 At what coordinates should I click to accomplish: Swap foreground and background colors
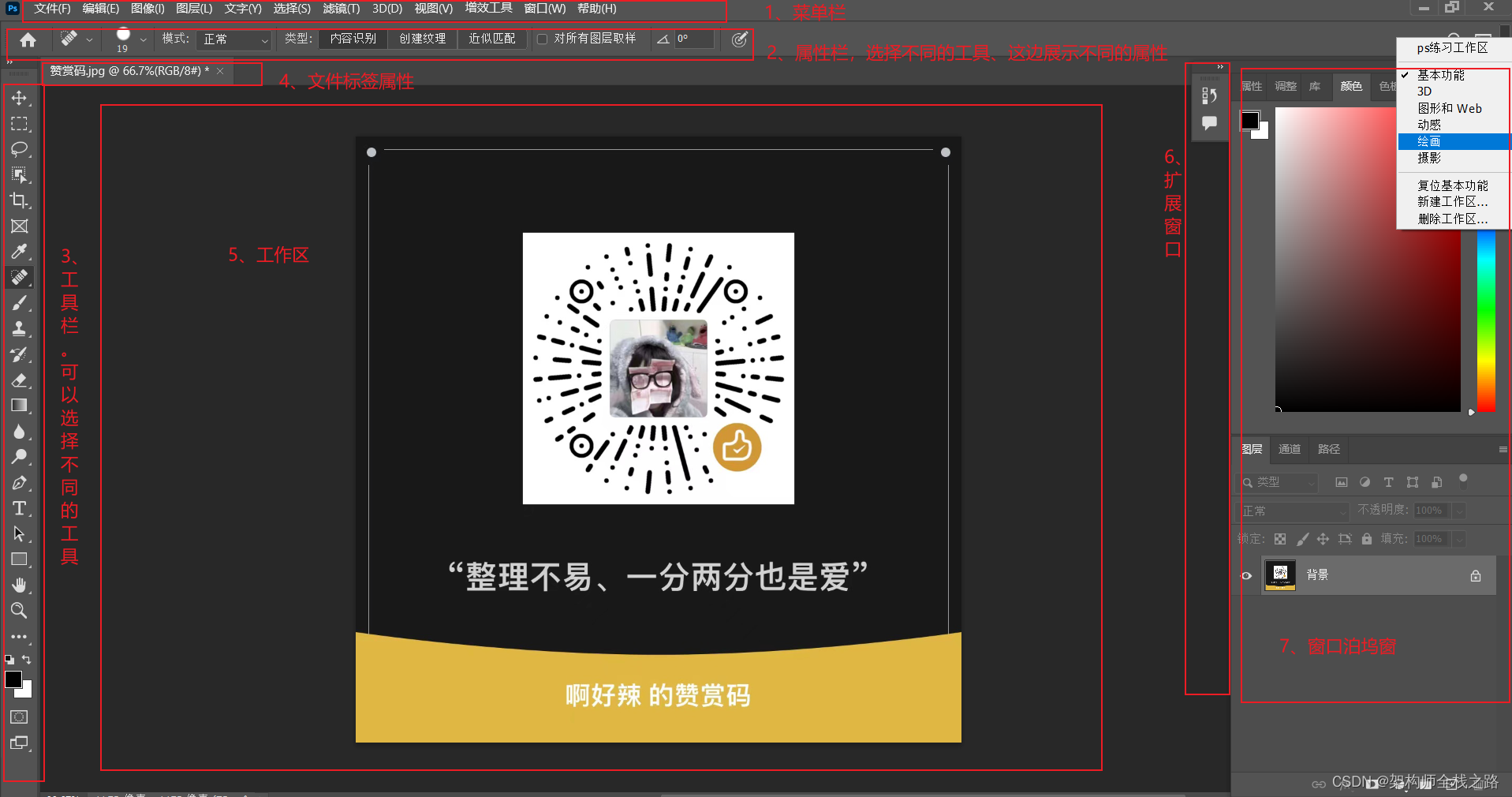click(x=27, y=660)
